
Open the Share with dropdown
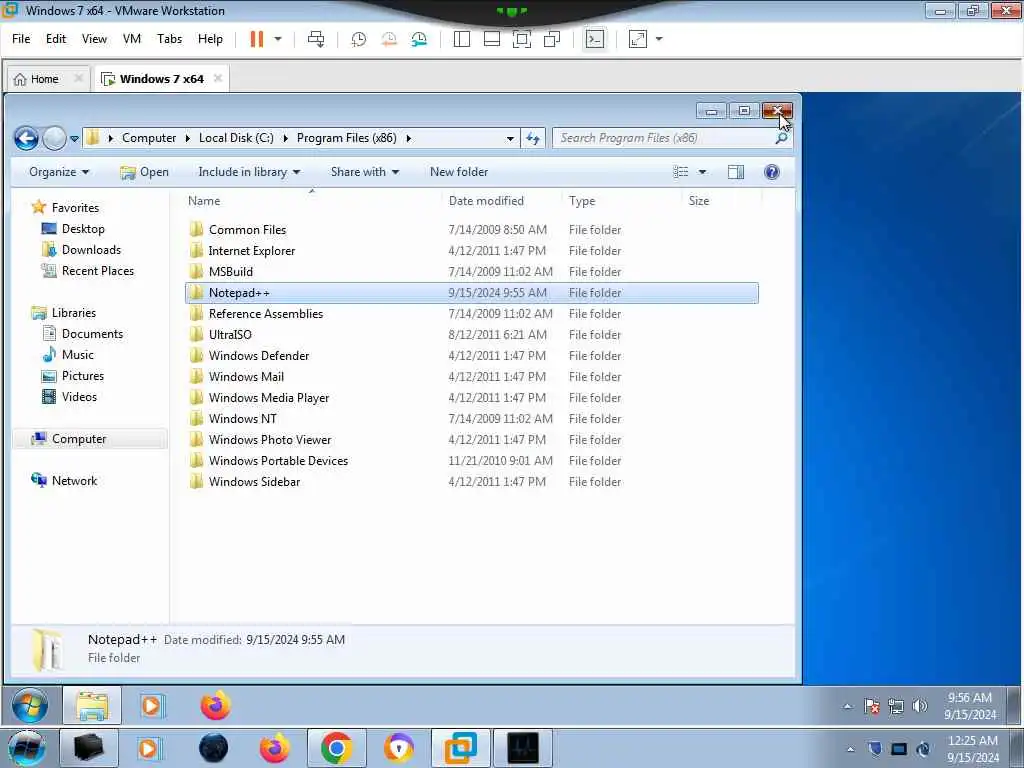click(x=364, y=172)
